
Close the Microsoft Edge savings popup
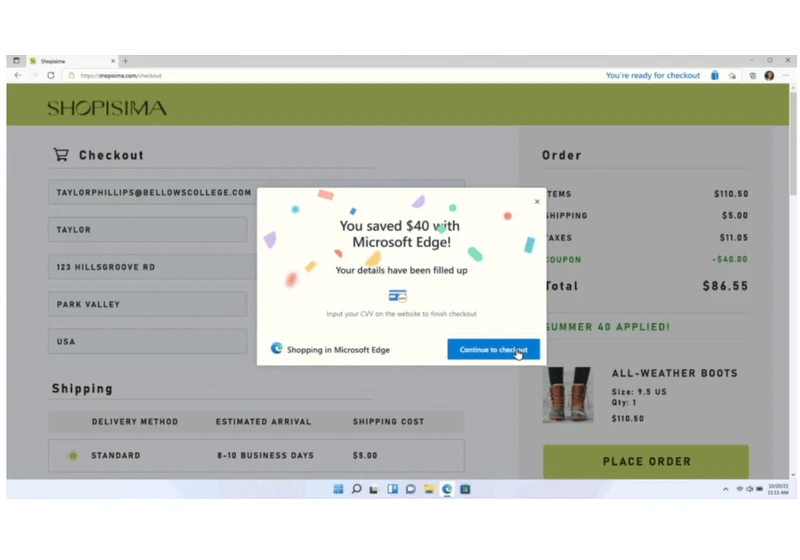click(x=537, y=201)
